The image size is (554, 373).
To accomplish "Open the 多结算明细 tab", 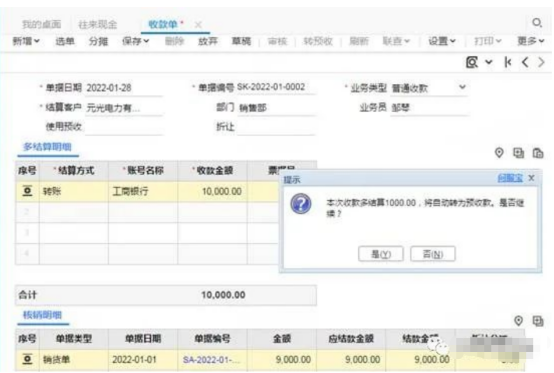I will (x=47, y=147).
